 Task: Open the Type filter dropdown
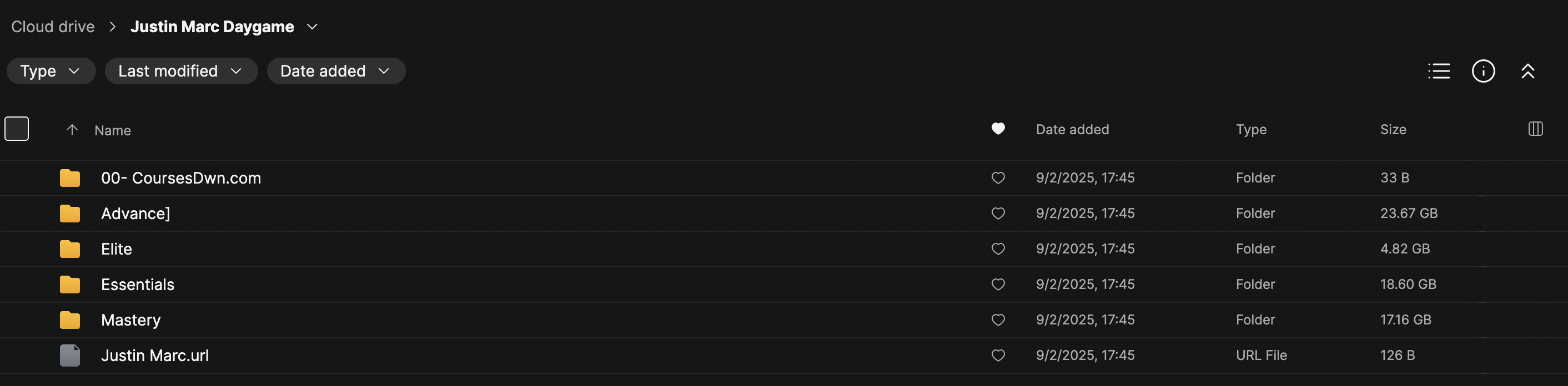coord(51,71)
